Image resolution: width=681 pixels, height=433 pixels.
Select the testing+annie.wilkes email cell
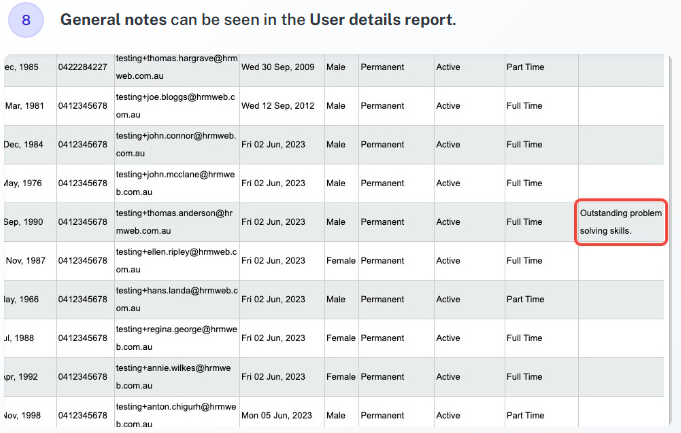click(177, 377)
